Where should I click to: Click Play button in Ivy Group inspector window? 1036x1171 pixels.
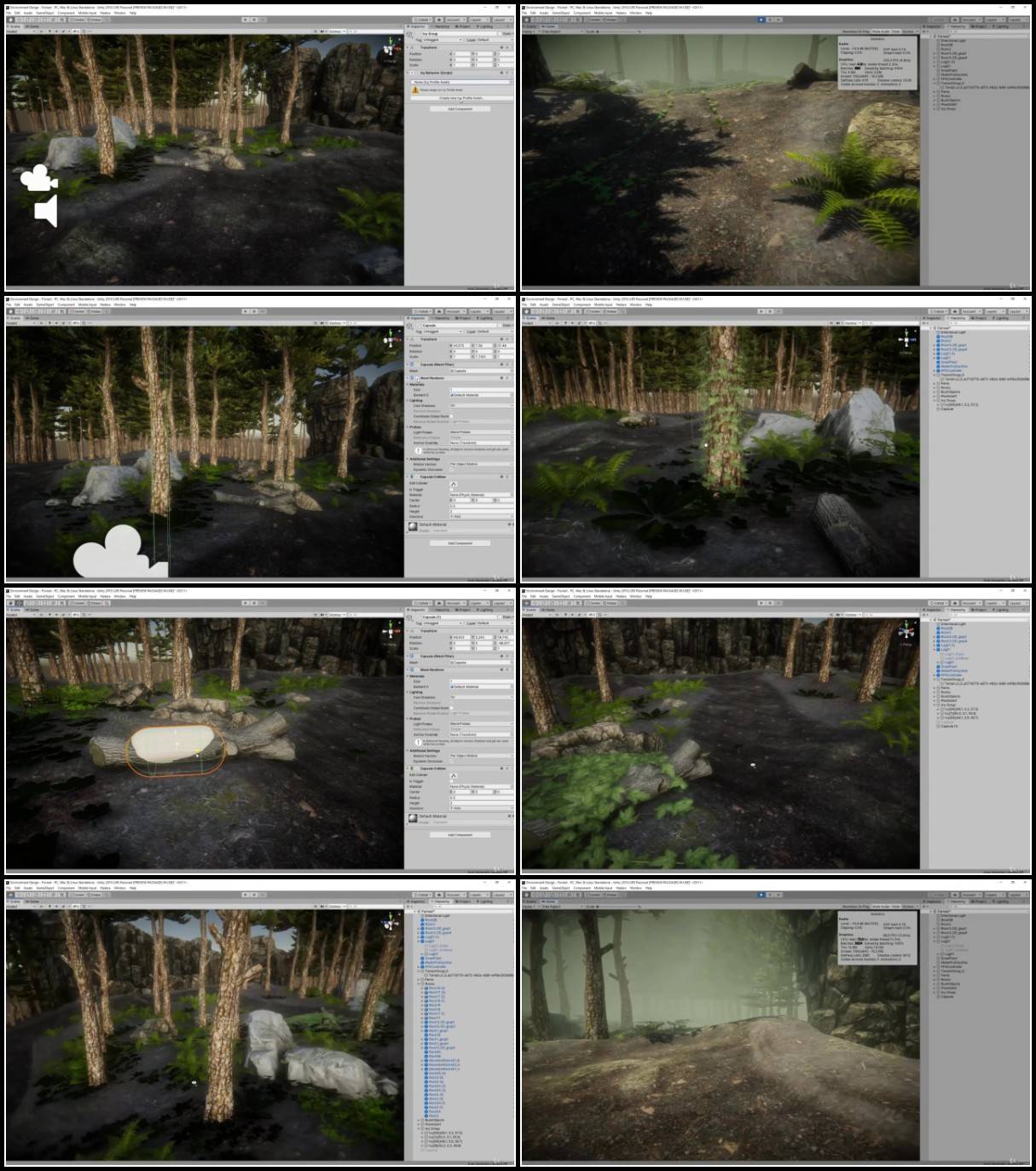[x=246, y=20]
